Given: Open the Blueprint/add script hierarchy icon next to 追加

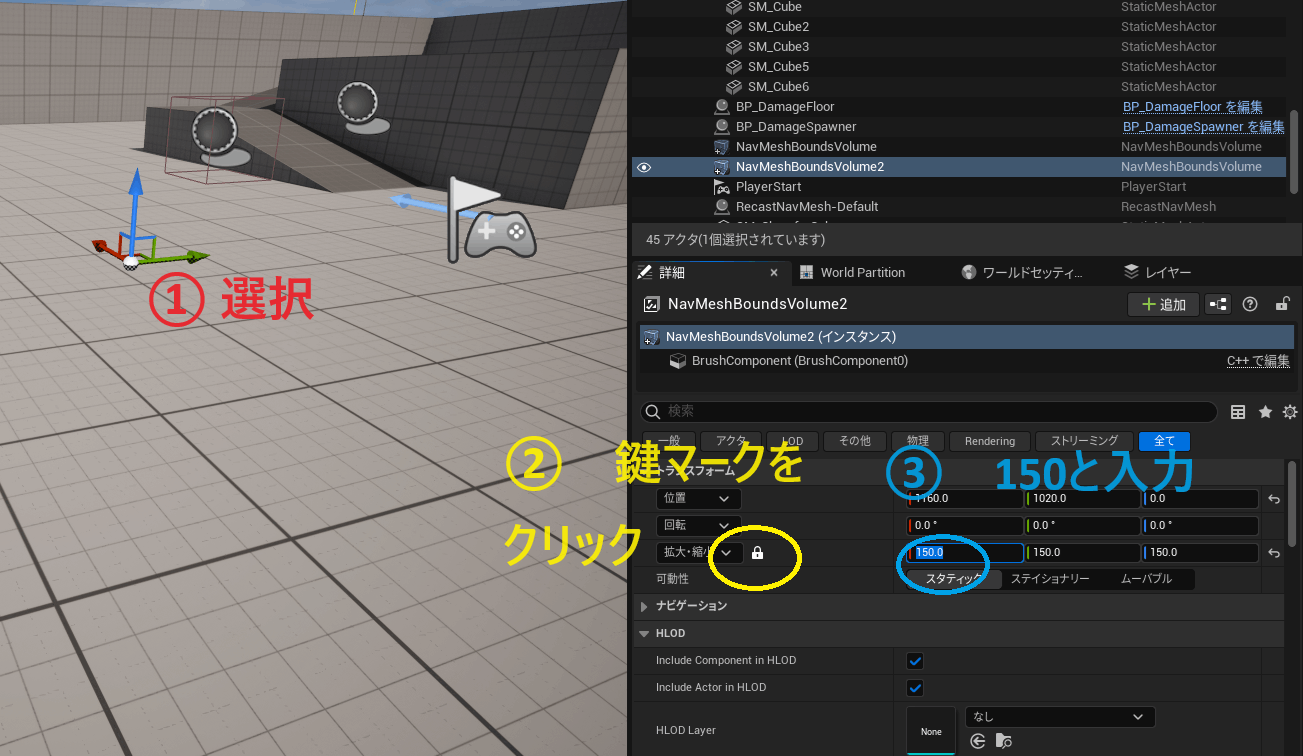Looking at the screenshot, I should tap(1218, 304).
